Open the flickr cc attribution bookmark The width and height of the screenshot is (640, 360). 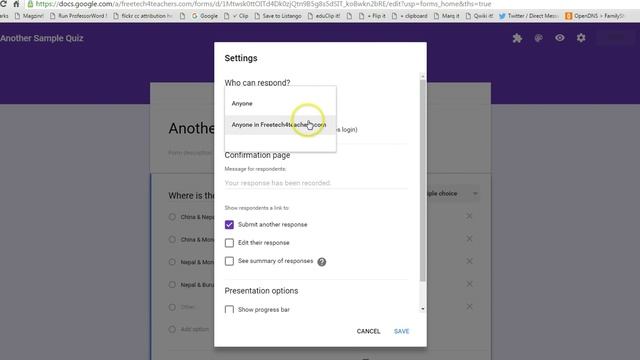143,16
